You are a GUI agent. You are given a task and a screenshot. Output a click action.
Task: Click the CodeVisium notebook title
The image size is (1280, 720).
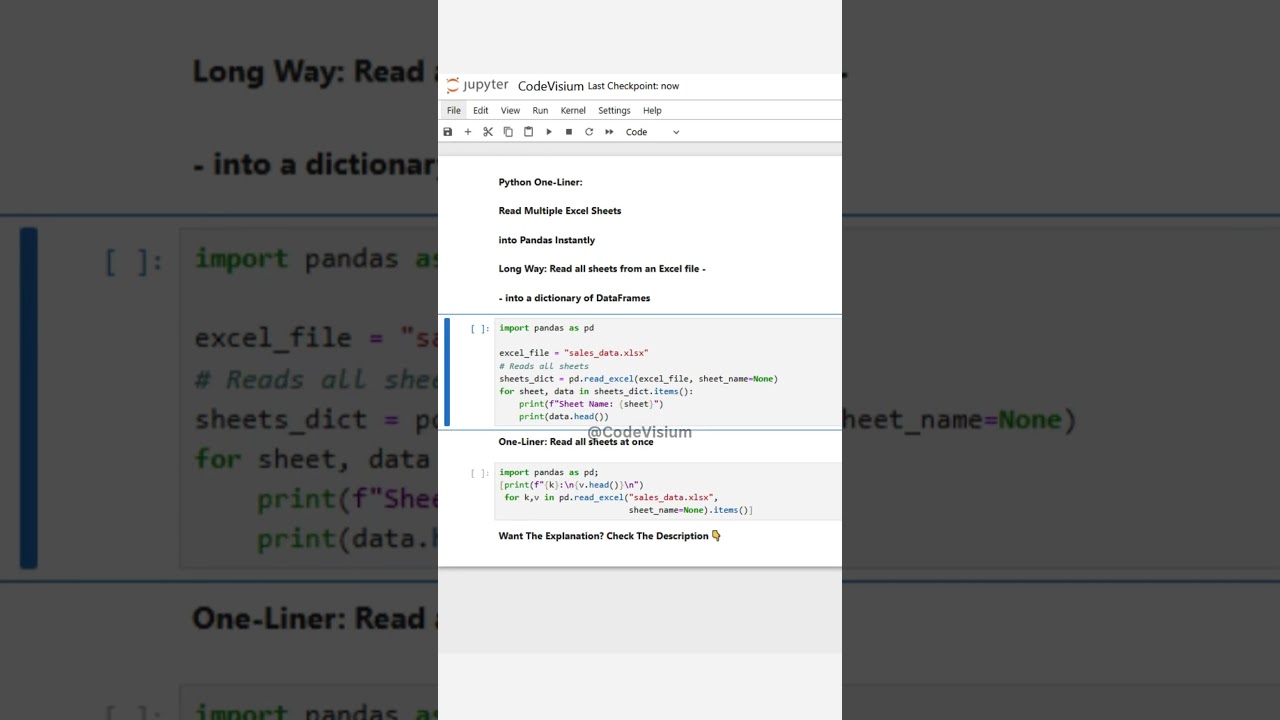551,86
